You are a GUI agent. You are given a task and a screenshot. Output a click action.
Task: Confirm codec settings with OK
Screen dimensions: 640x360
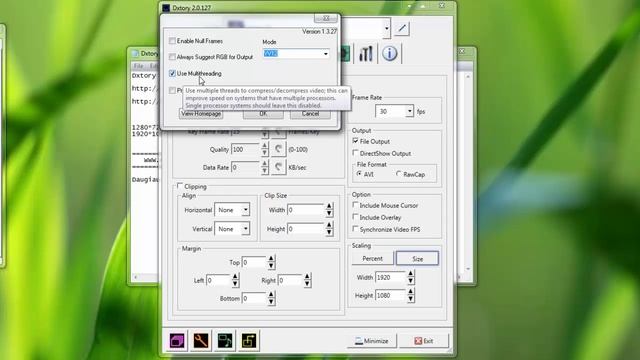[263, 114]
